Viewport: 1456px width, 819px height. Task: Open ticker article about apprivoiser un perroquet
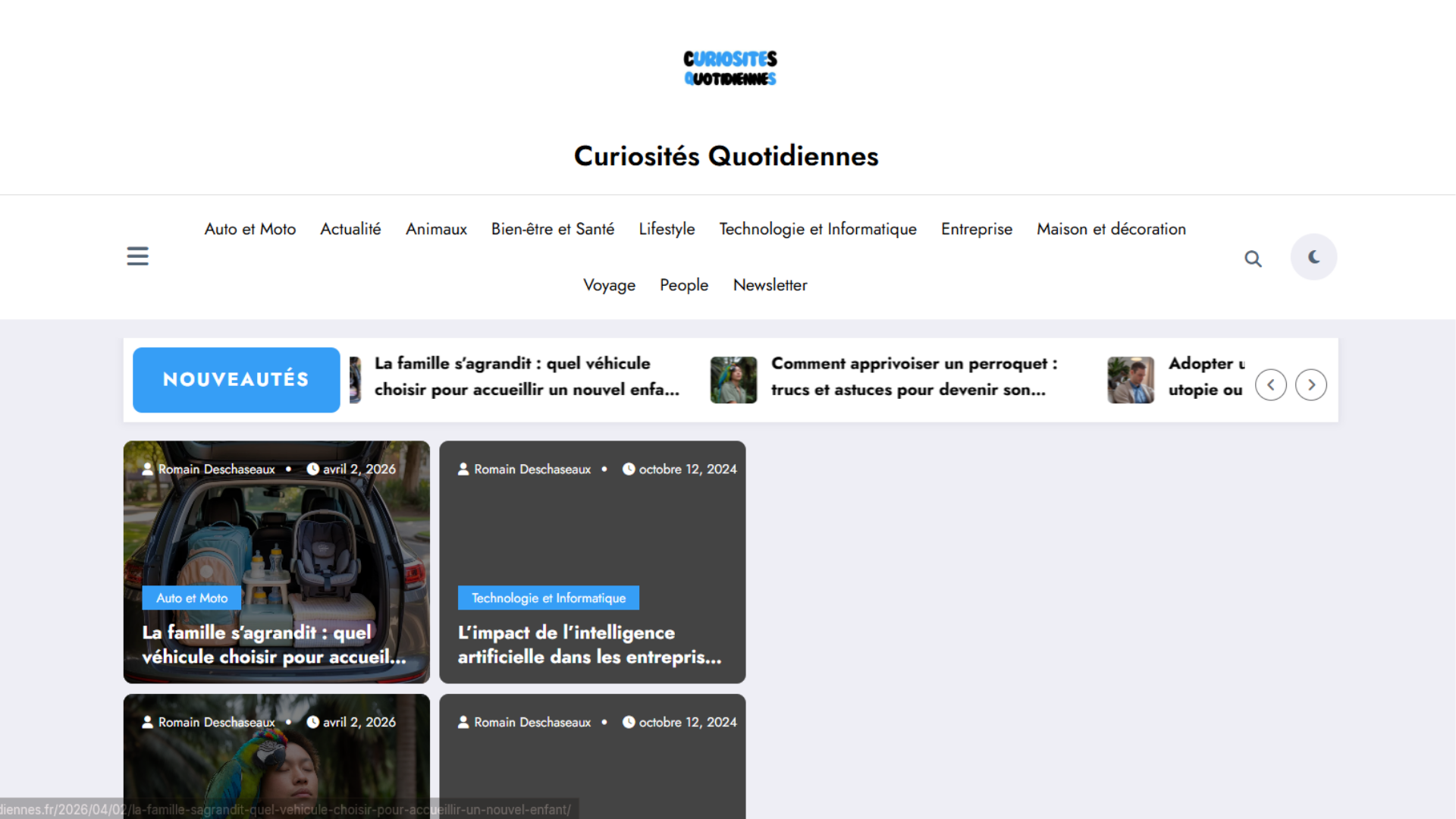pos(914,376)
